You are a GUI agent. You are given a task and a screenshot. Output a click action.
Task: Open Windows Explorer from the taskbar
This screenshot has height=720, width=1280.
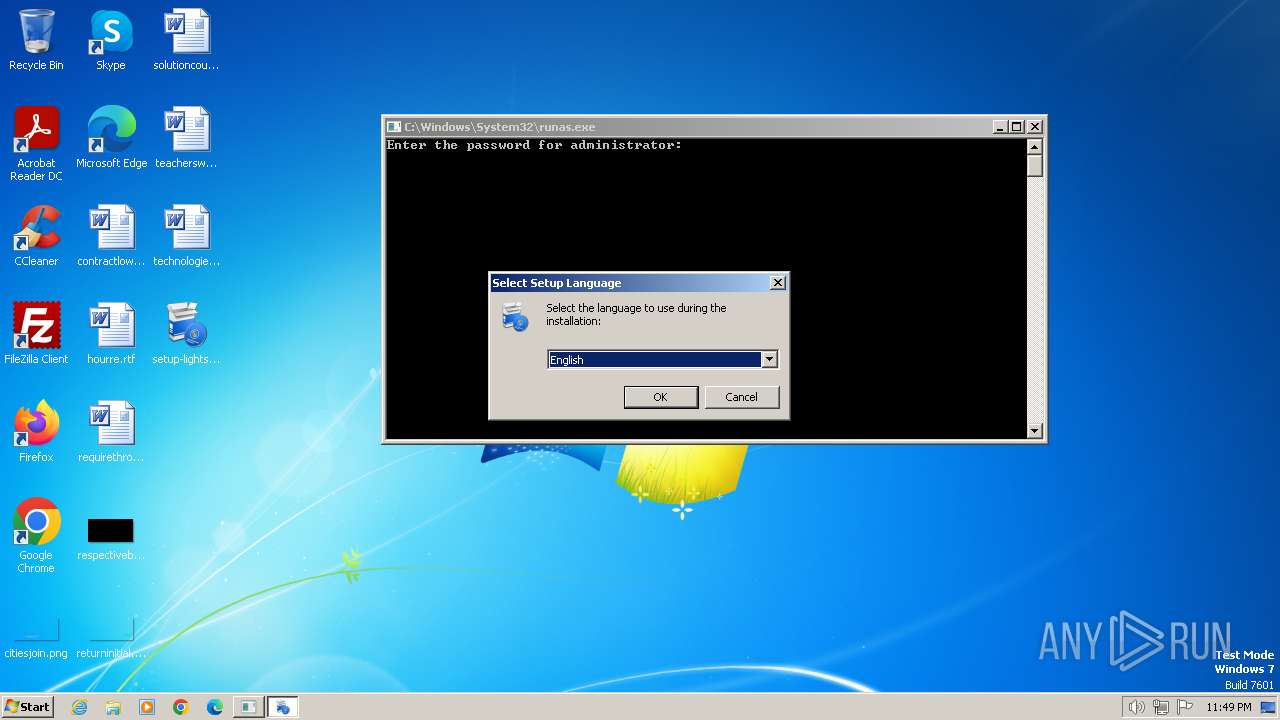pos(113,707)
